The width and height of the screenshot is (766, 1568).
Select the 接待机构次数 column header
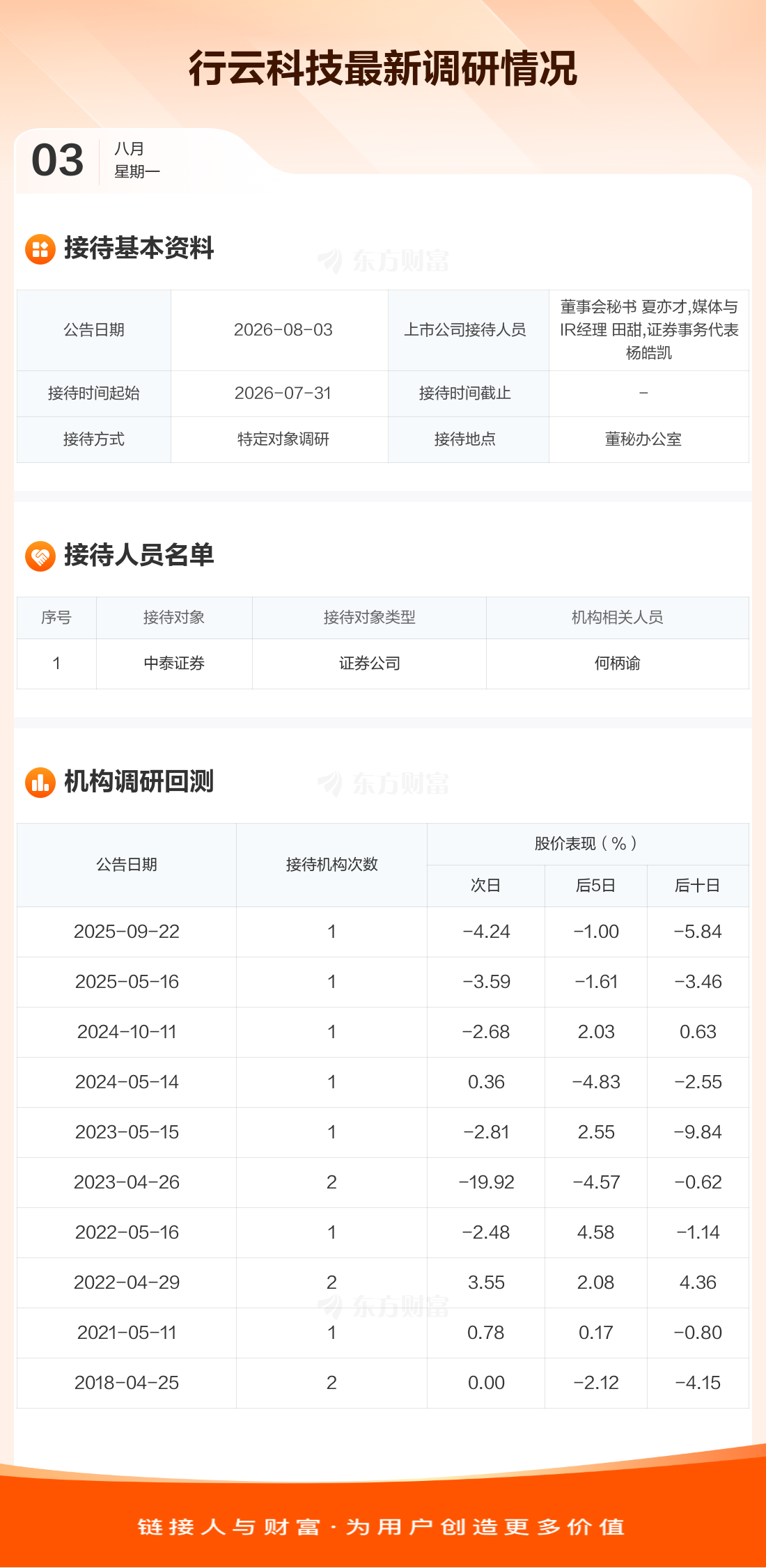coord(332,865)
